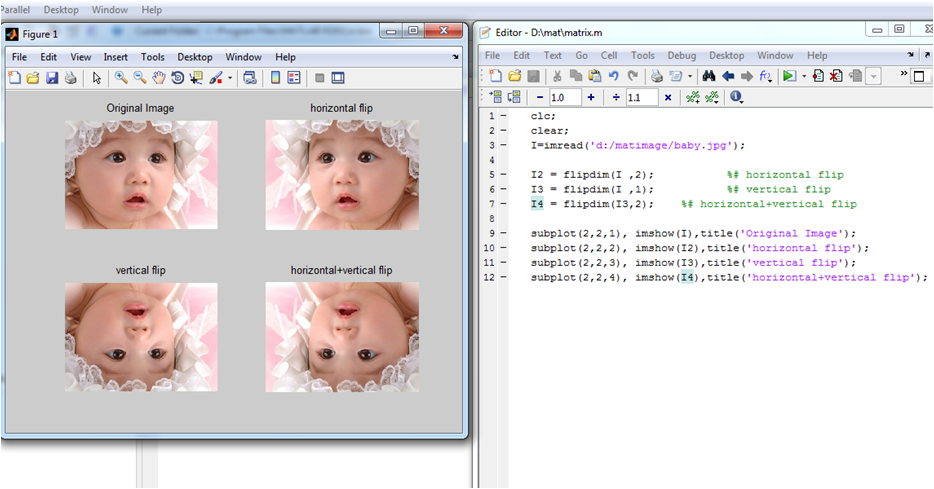Image resolution: width=934 pixels, height=489 pixels.
Task: Select the vertical flip subplot image
Action: click(141, 337)
